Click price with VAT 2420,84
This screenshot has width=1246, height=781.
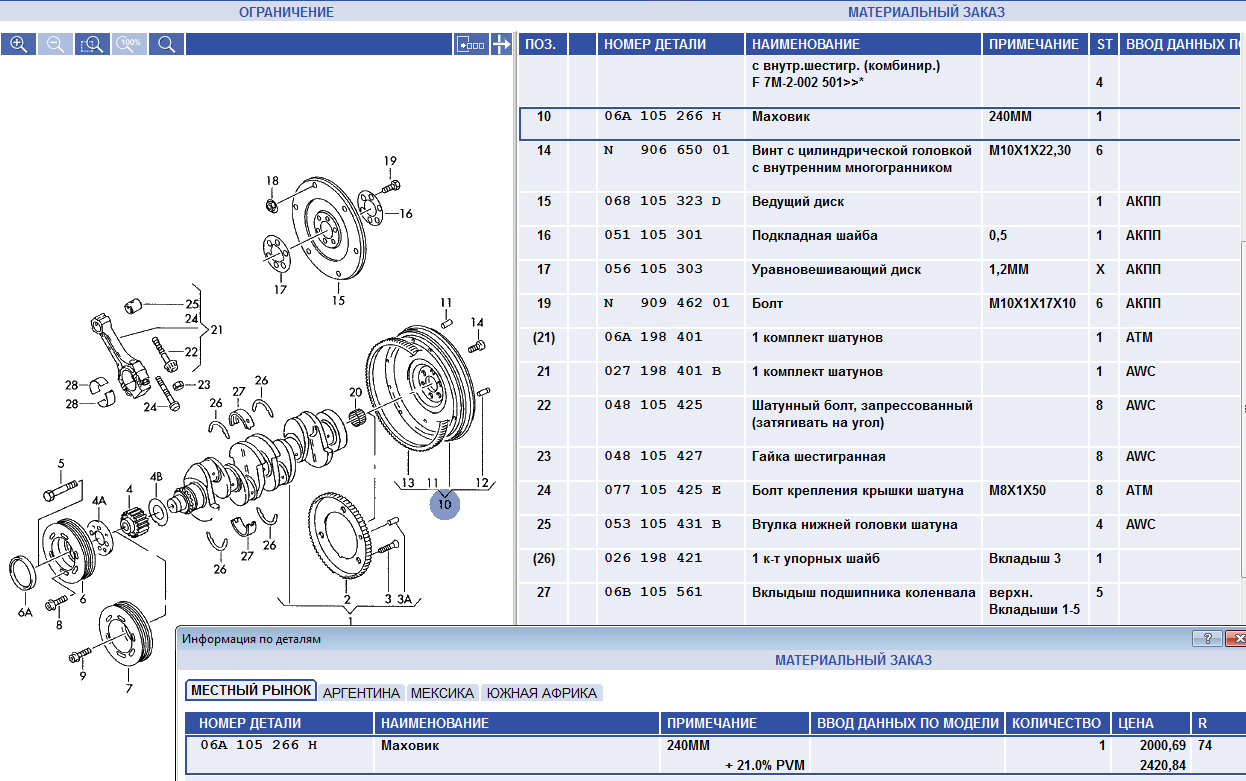click(x=1162, y=765)
